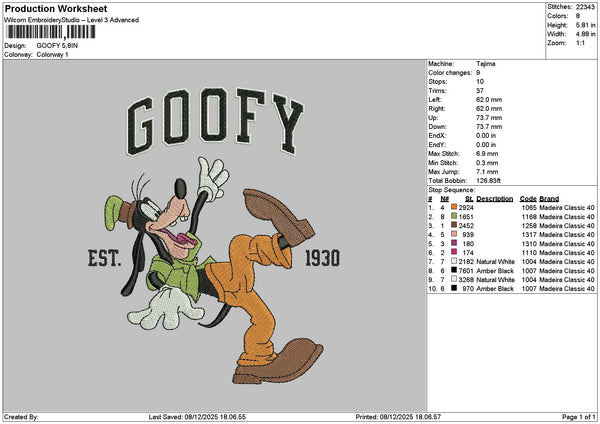Image resolution: width=600 pixels, height=424 pixels.
Task: Pick the Amber Black swatch in stop 8
Action: click(454, 270)
